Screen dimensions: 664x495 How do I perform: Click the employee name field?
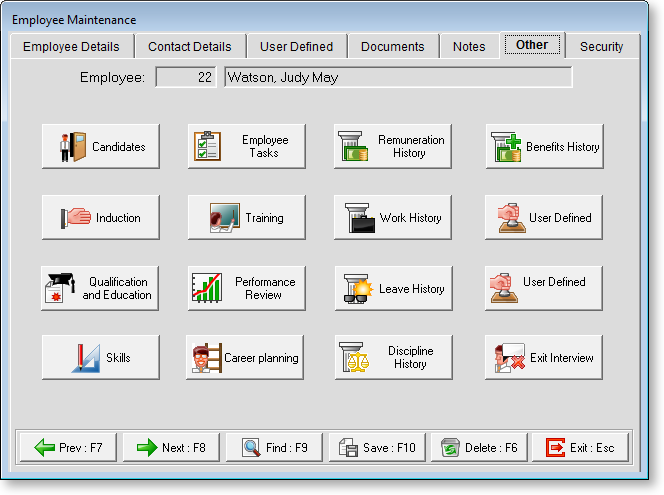[398, 77]
